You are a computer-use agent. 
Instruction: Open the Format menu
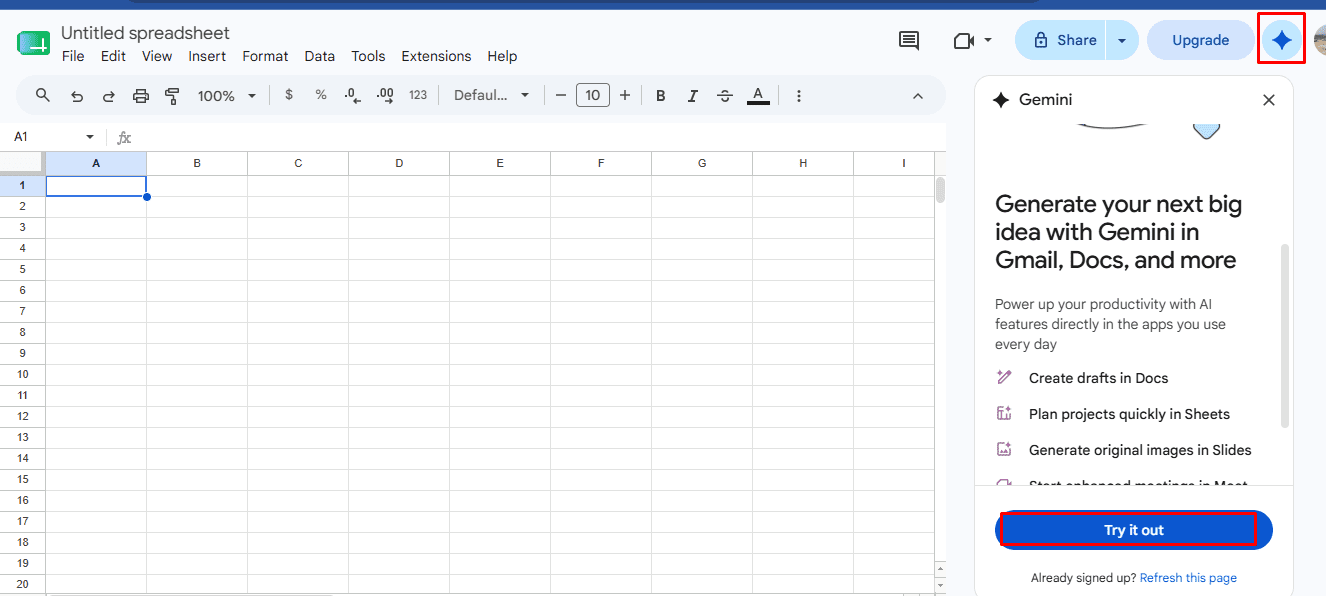point(265,56)
